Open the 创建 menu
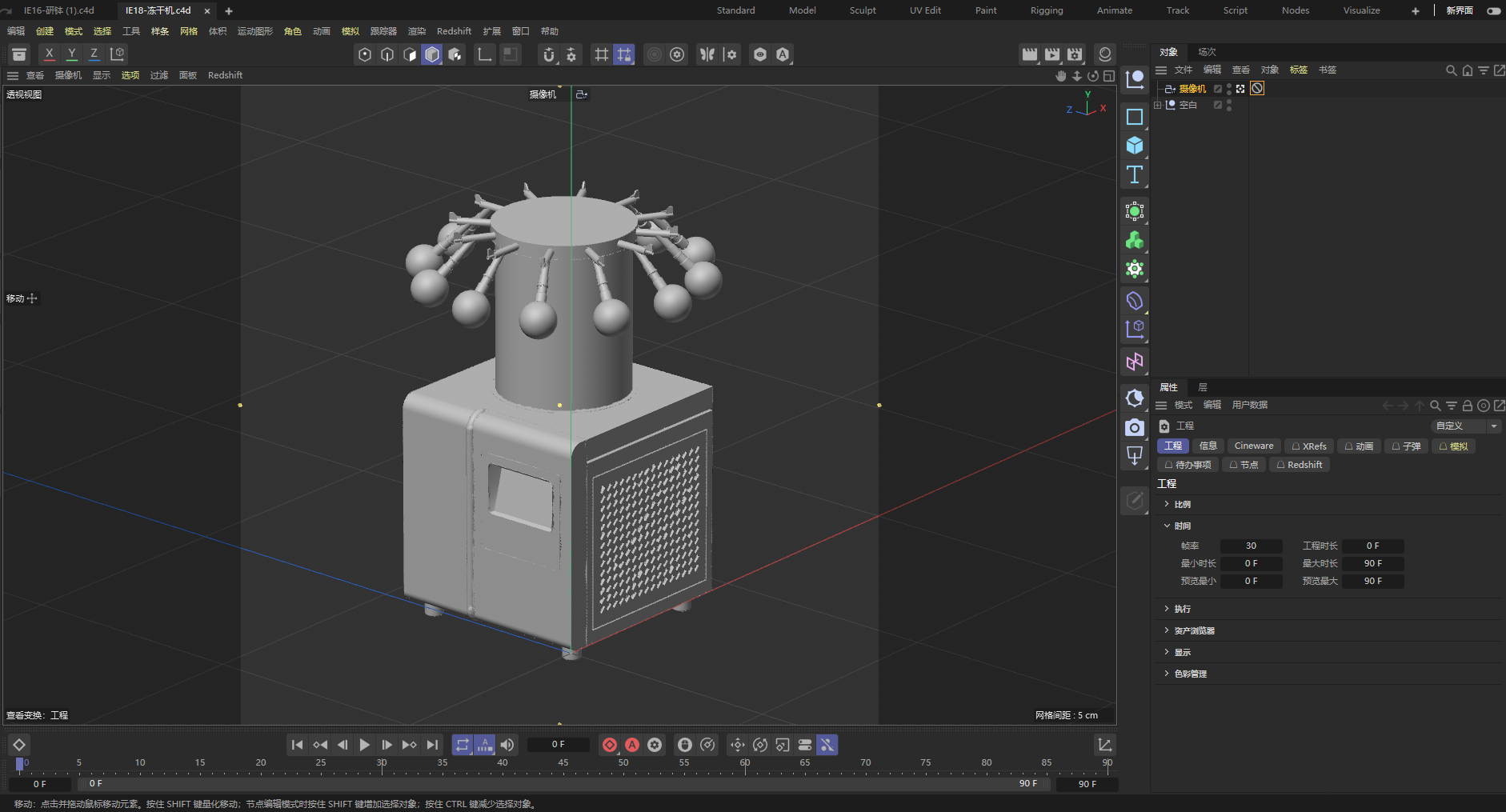This screenshot has width=1506, height=812. coord(45,31)
